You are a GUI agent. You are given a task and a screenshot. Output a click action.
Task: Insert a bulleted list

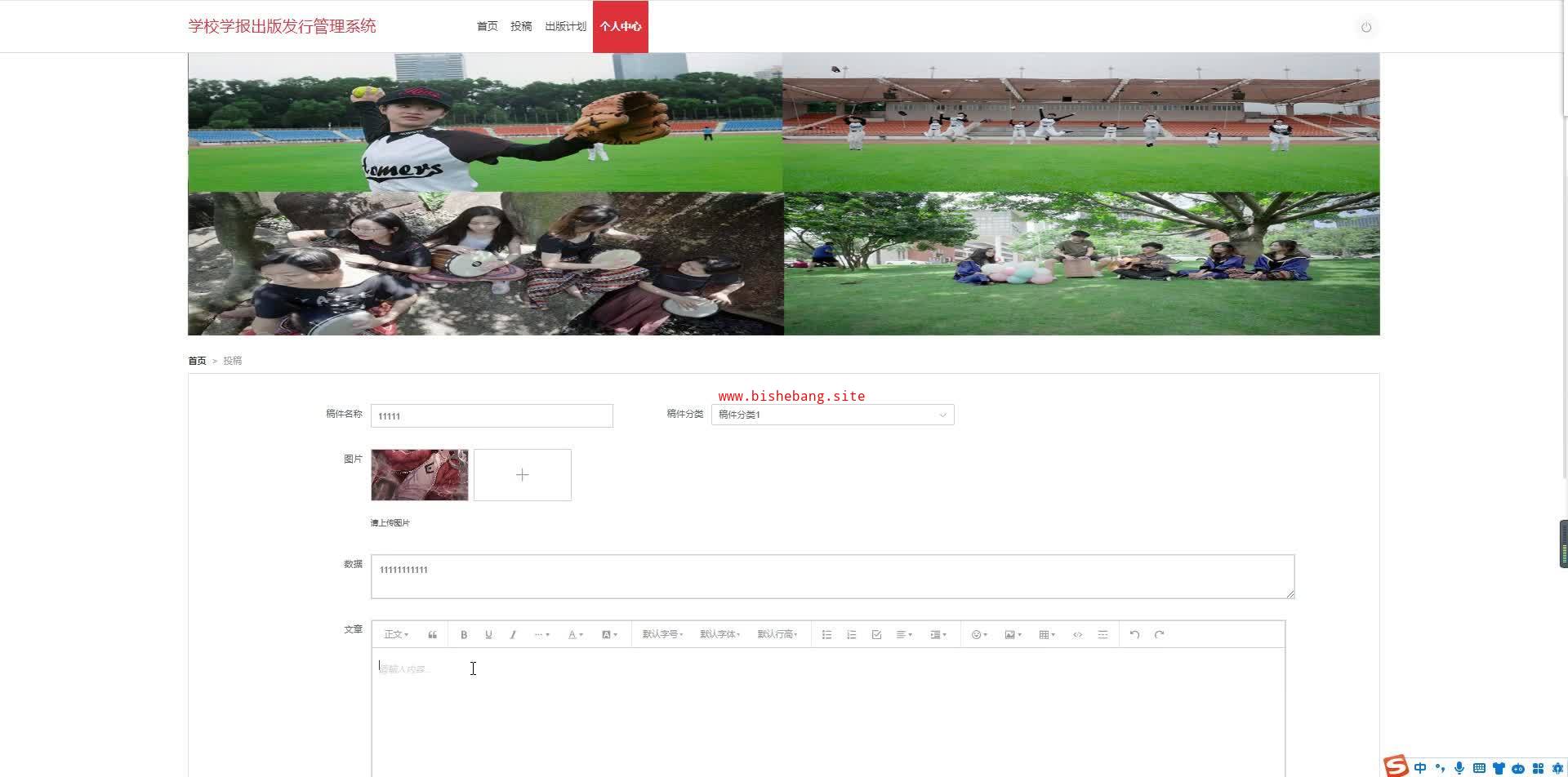(826, 635)
